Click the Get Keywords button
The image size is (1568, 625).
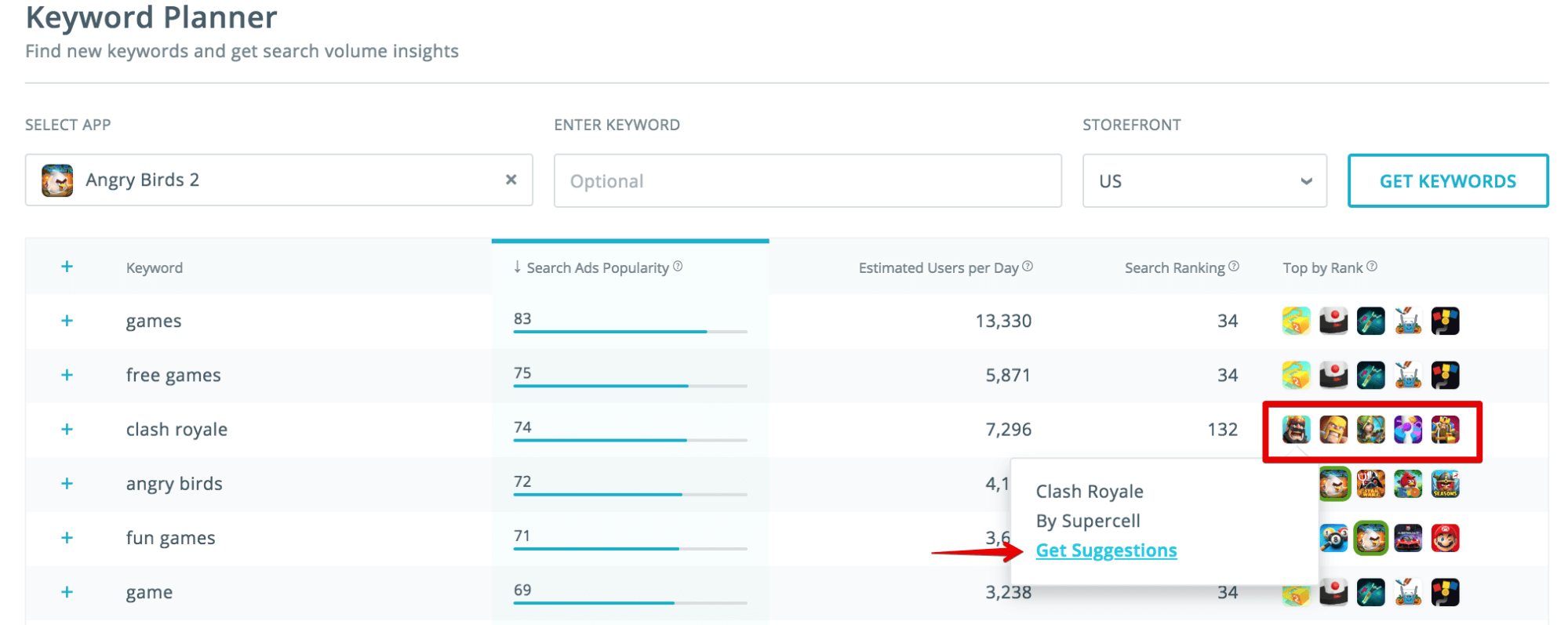(x=1447, y=181)
